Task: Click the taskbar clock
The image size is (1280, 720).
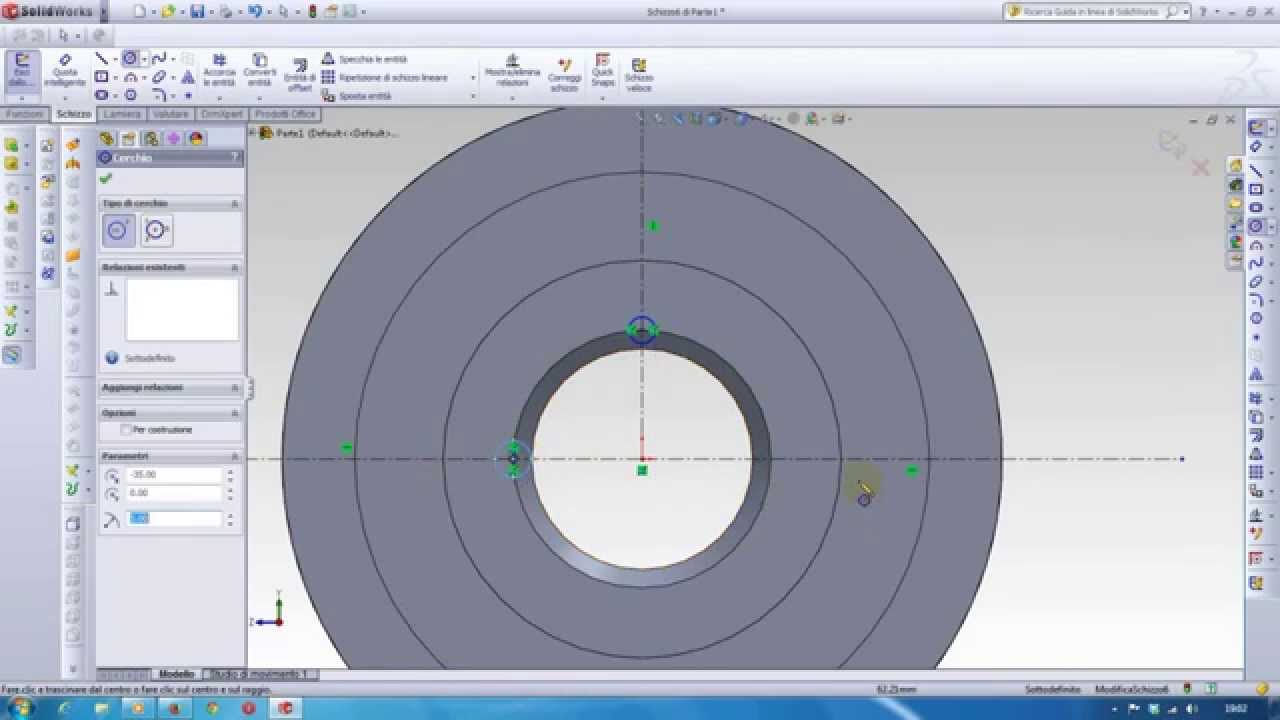Action: [x=1236, y=708]
